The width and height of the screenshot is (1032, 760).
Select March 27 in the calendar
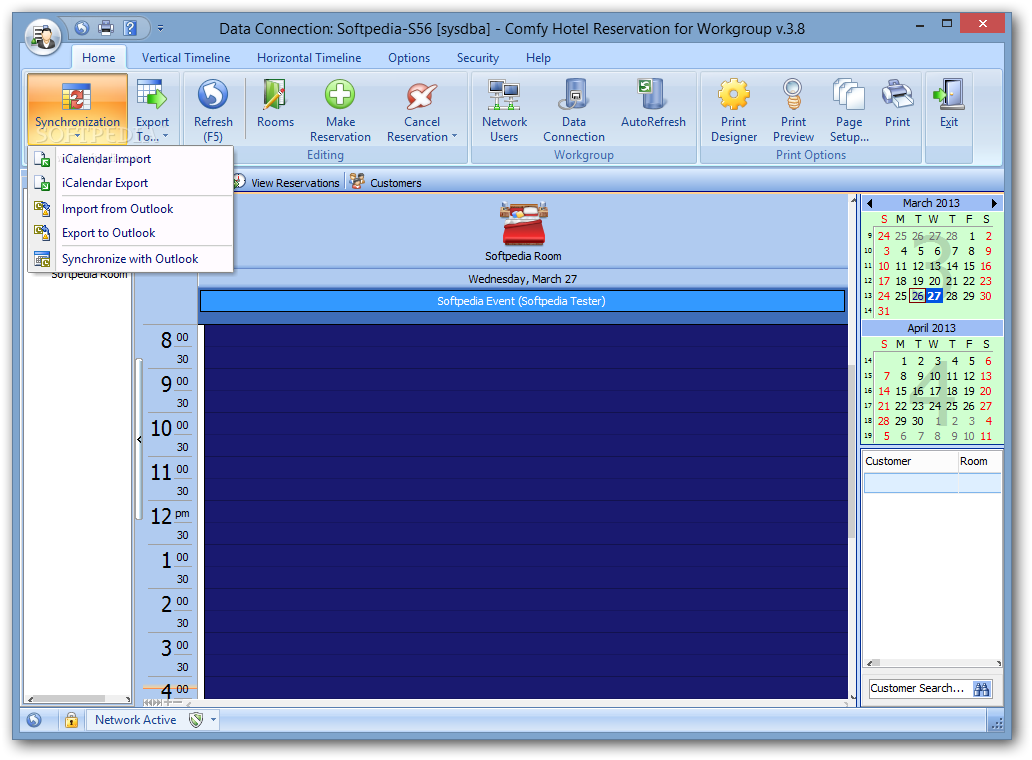pyautogui.click(x=934, y=296)
